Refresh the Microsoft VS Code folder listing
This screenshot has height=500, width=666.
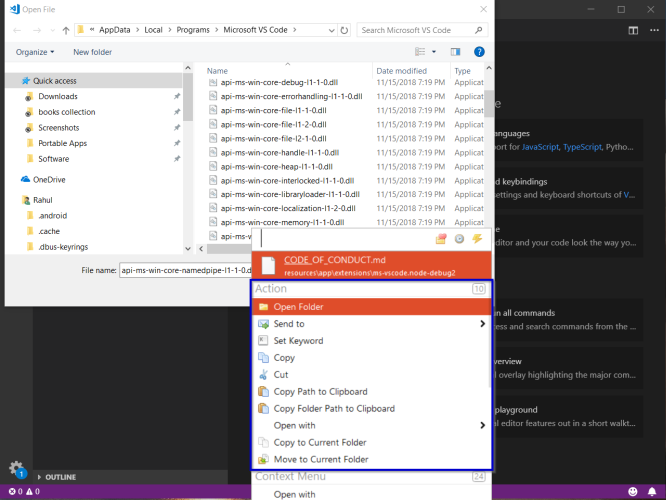344,30
